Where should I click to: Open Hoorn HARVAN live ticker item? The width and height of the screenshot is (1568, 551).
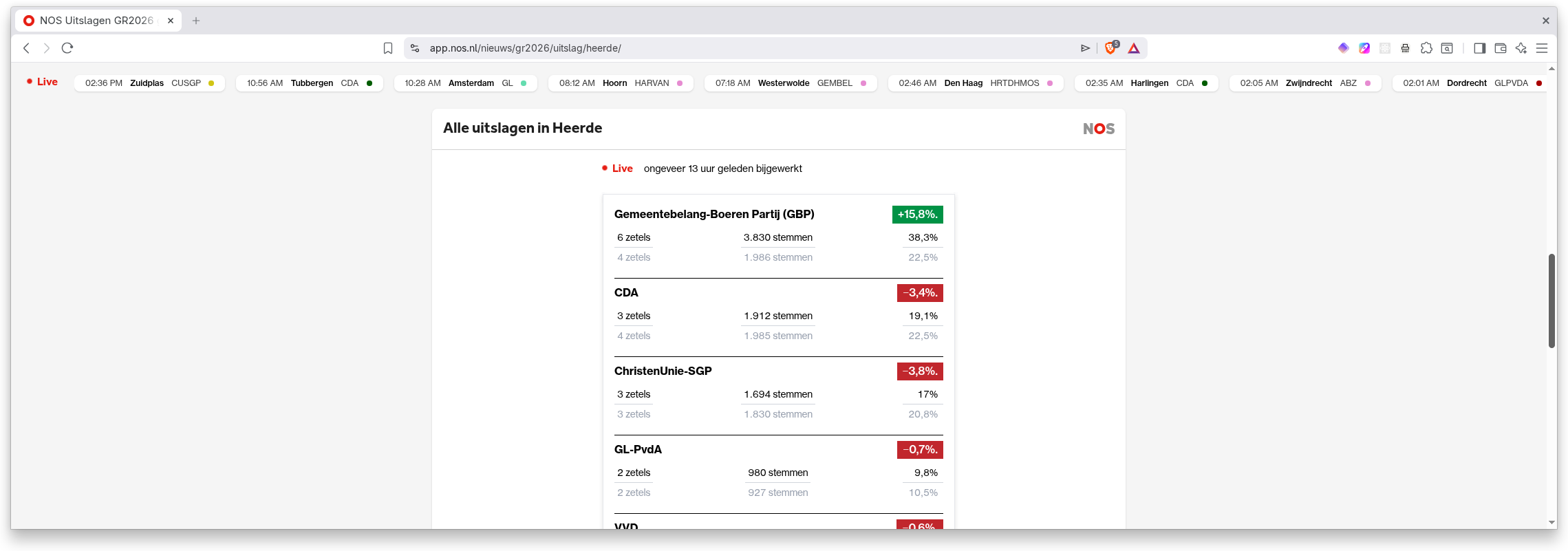pyautogui.click(x=621, y=83)
